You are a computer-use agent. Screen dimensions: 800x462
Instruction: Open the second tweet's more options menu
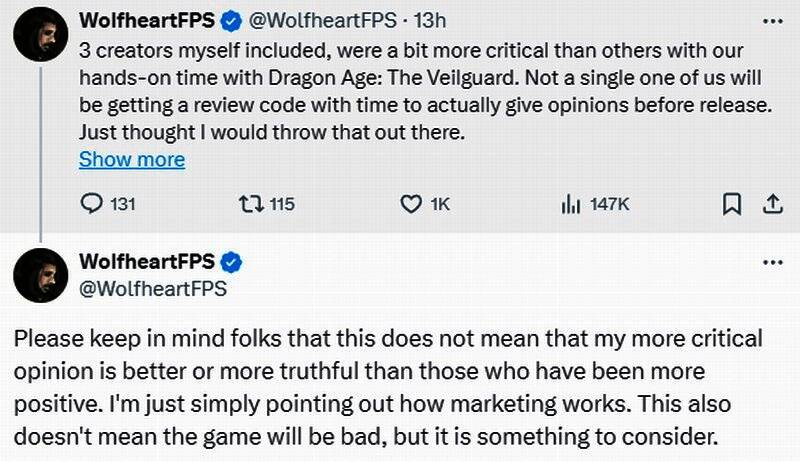click(772, 262)
